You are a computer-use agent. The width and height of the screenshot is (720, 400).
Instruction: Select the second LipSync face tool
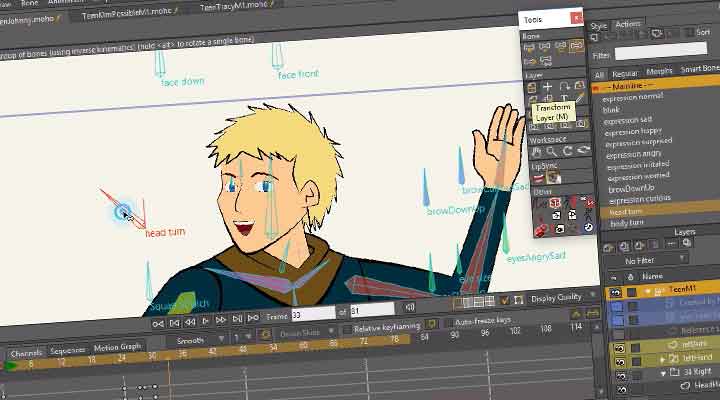[x=553, y=177]
